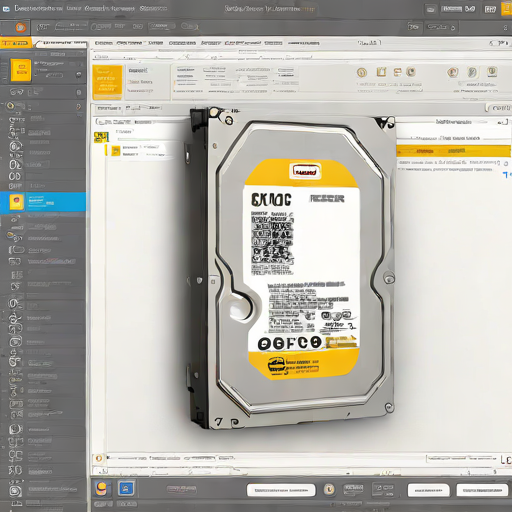Click the hard drive image in the main panel
The height and width of the screenshot is (512, 512).
292,268
